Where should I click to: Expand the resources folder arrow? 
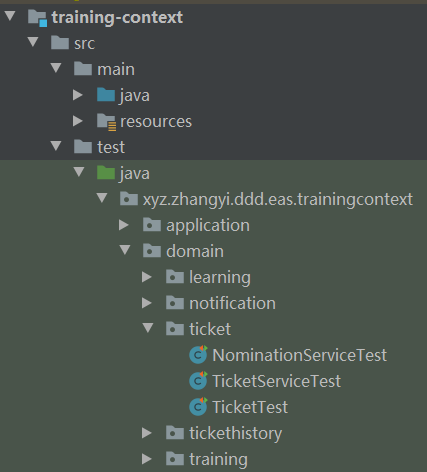click(x=78, y=121)
